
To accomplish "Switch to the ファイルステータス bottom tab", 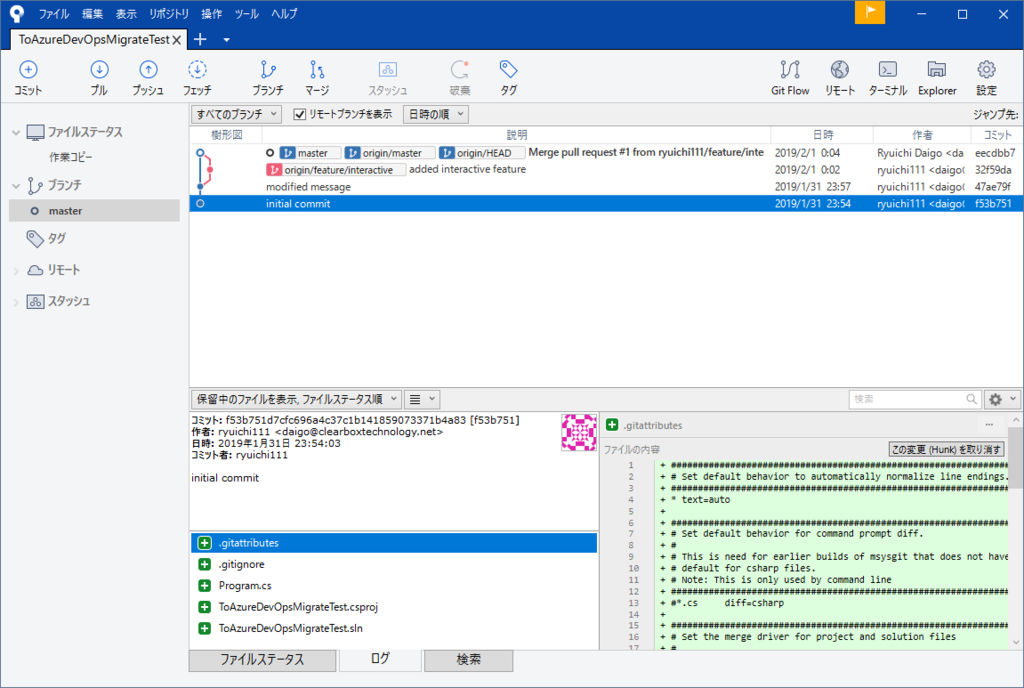I will tap(262, 660).
